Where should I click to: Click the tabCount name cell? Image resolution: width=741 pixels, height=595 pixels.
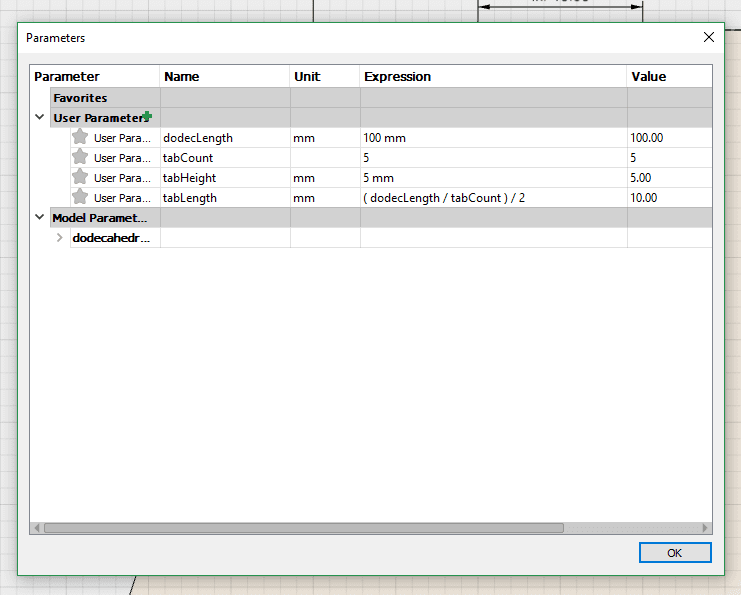coord(225,158)
